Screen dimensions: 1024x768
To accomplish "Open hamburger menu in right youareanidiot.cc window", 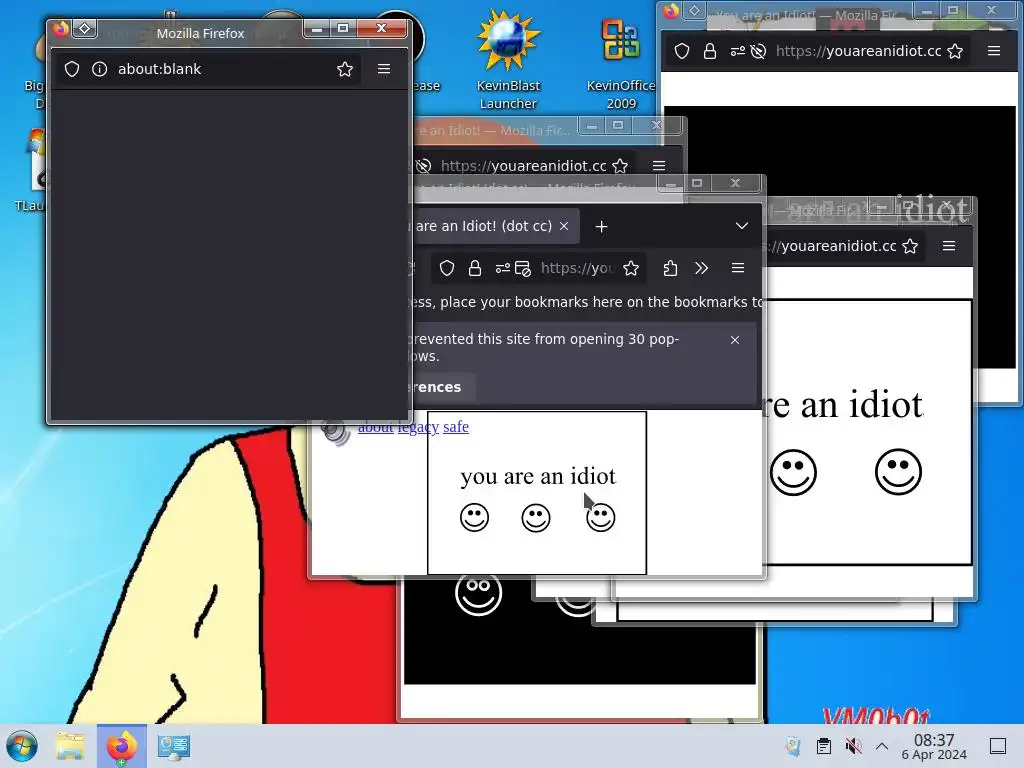I will click(949, 246).
